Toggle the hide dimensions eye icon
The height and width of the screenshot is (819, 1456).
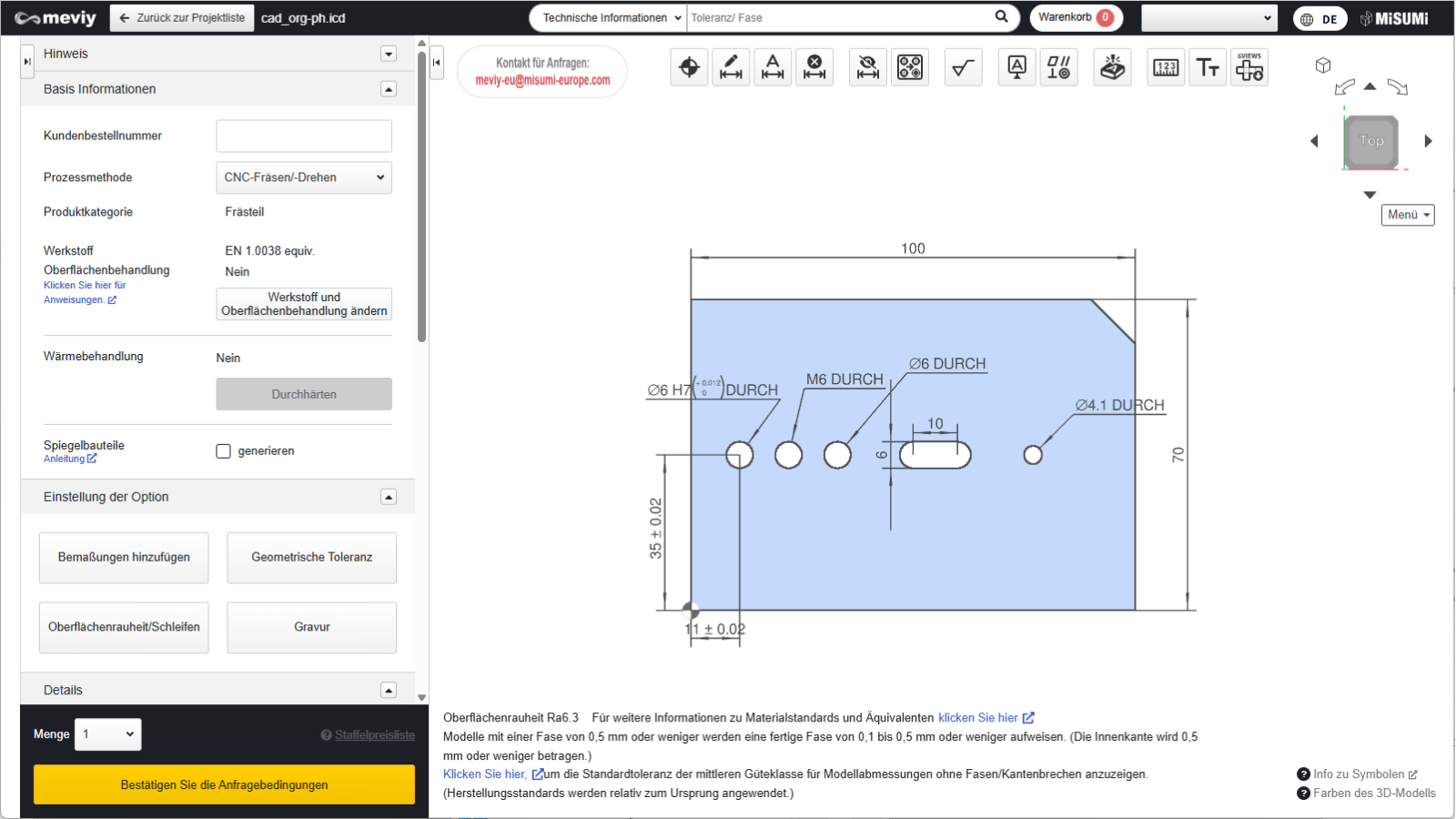868,67
